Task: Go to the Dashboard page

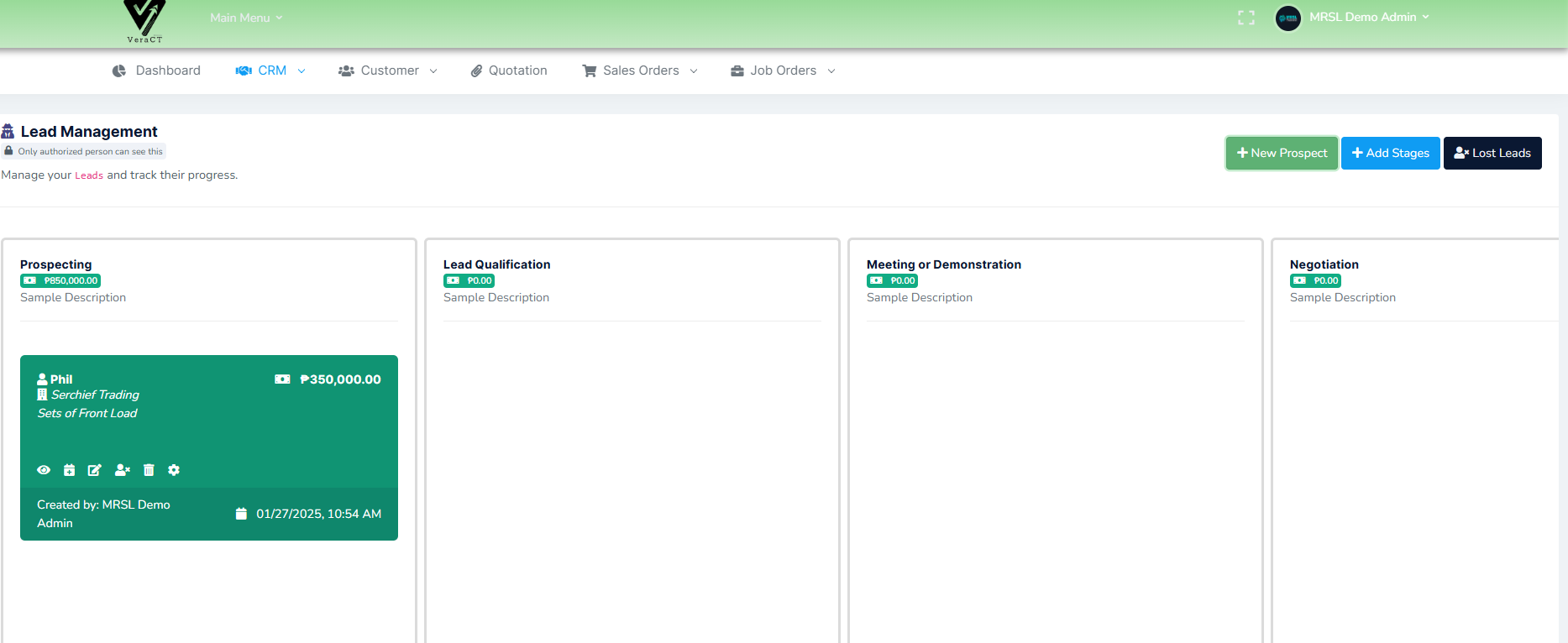Action: 157,71
